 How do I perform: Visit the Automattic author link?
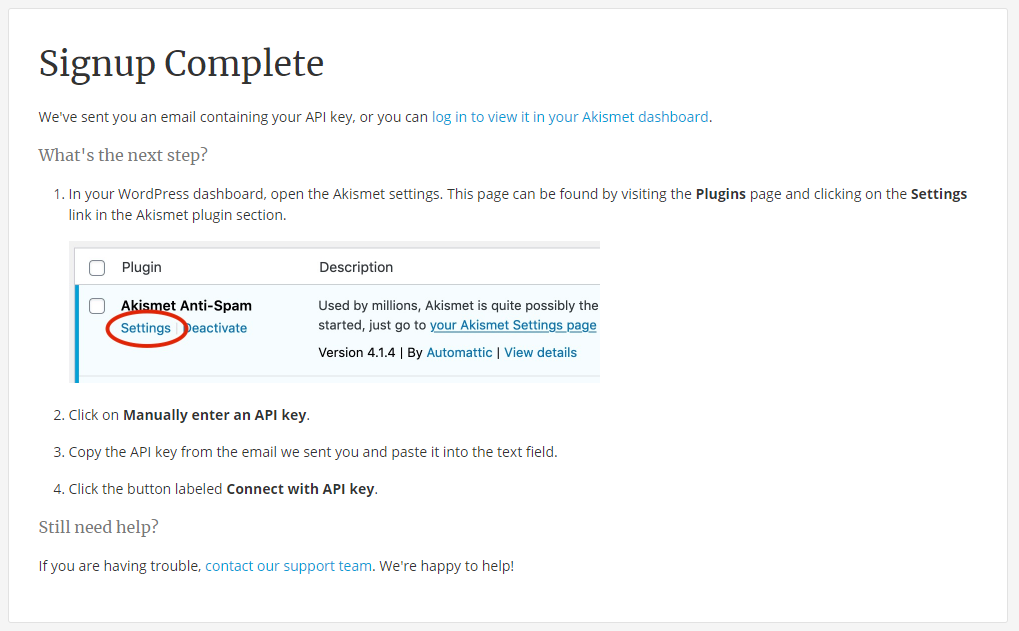pyautogui.click(x=459, y=352)
